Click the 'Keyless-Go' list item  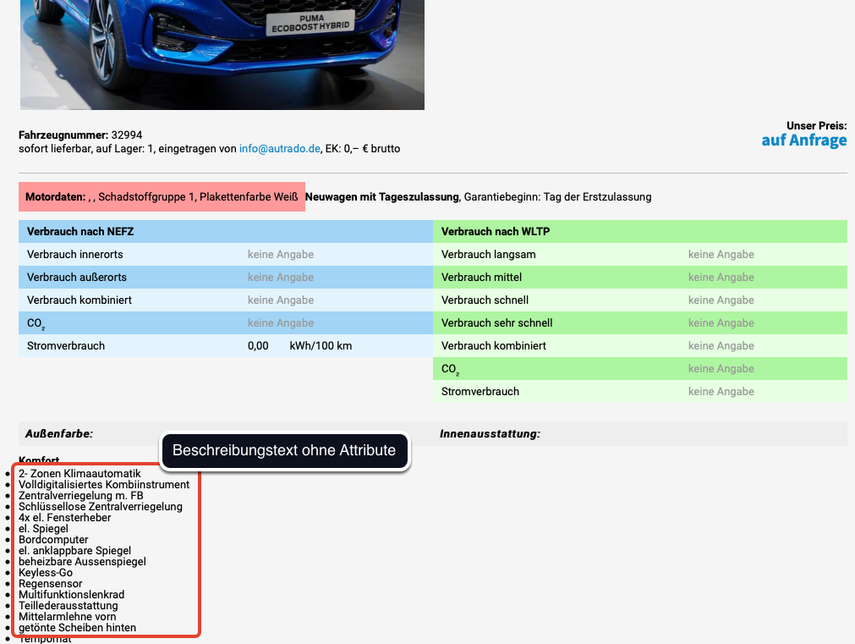(46, 573)
